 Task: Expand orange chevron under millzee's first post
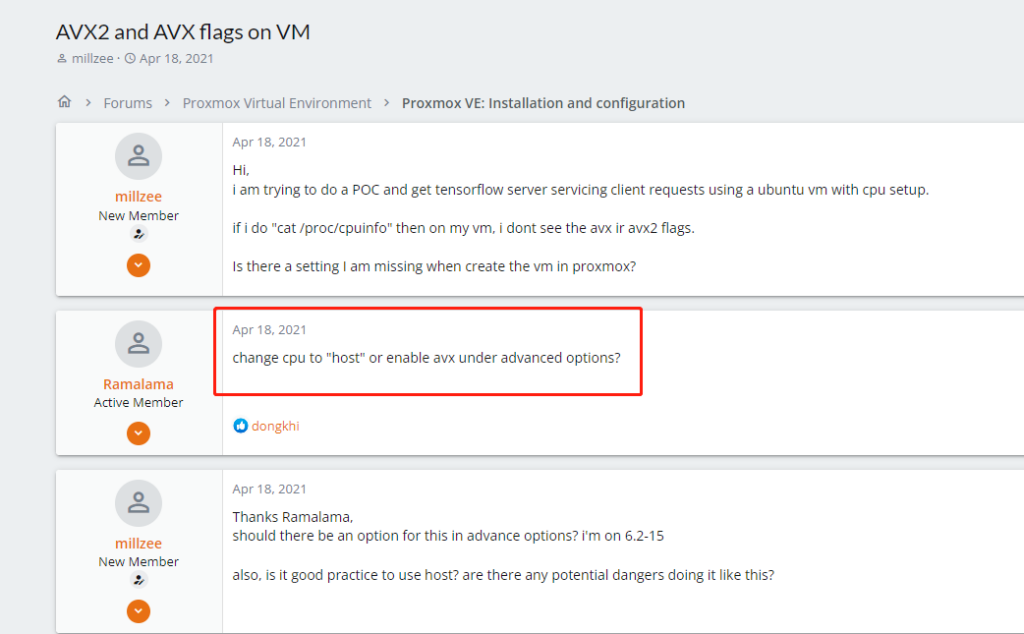139,265
